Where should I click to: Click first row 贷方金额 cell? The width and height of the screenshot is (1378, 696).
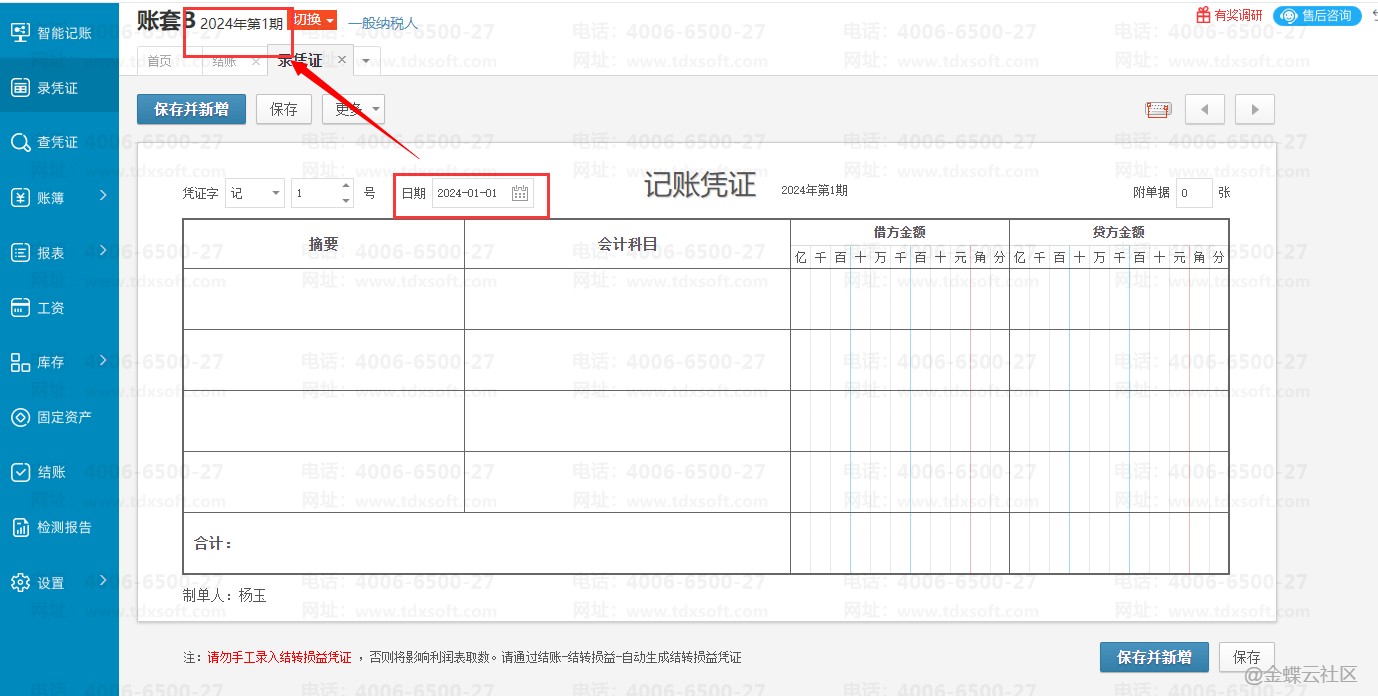point(1119,299)
